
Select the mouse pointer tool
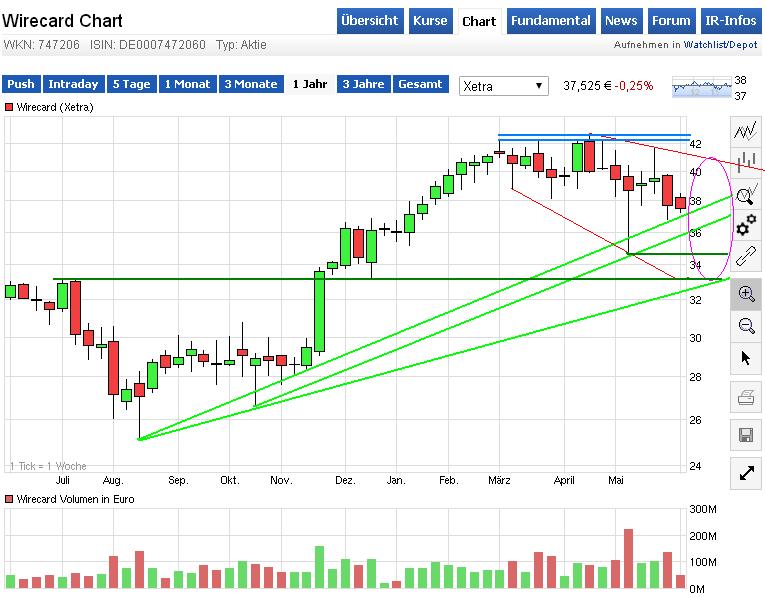click(745, 358)
